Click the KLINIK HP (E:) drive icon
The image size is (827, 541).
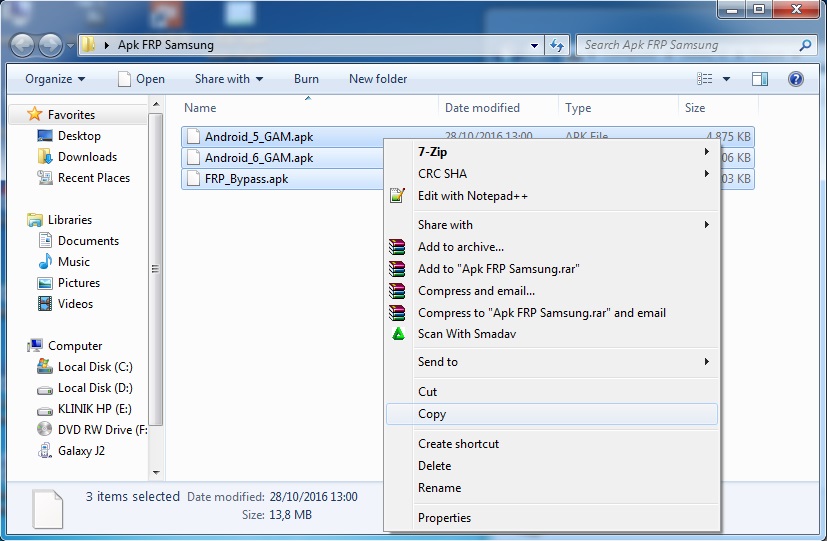point(45,410)
